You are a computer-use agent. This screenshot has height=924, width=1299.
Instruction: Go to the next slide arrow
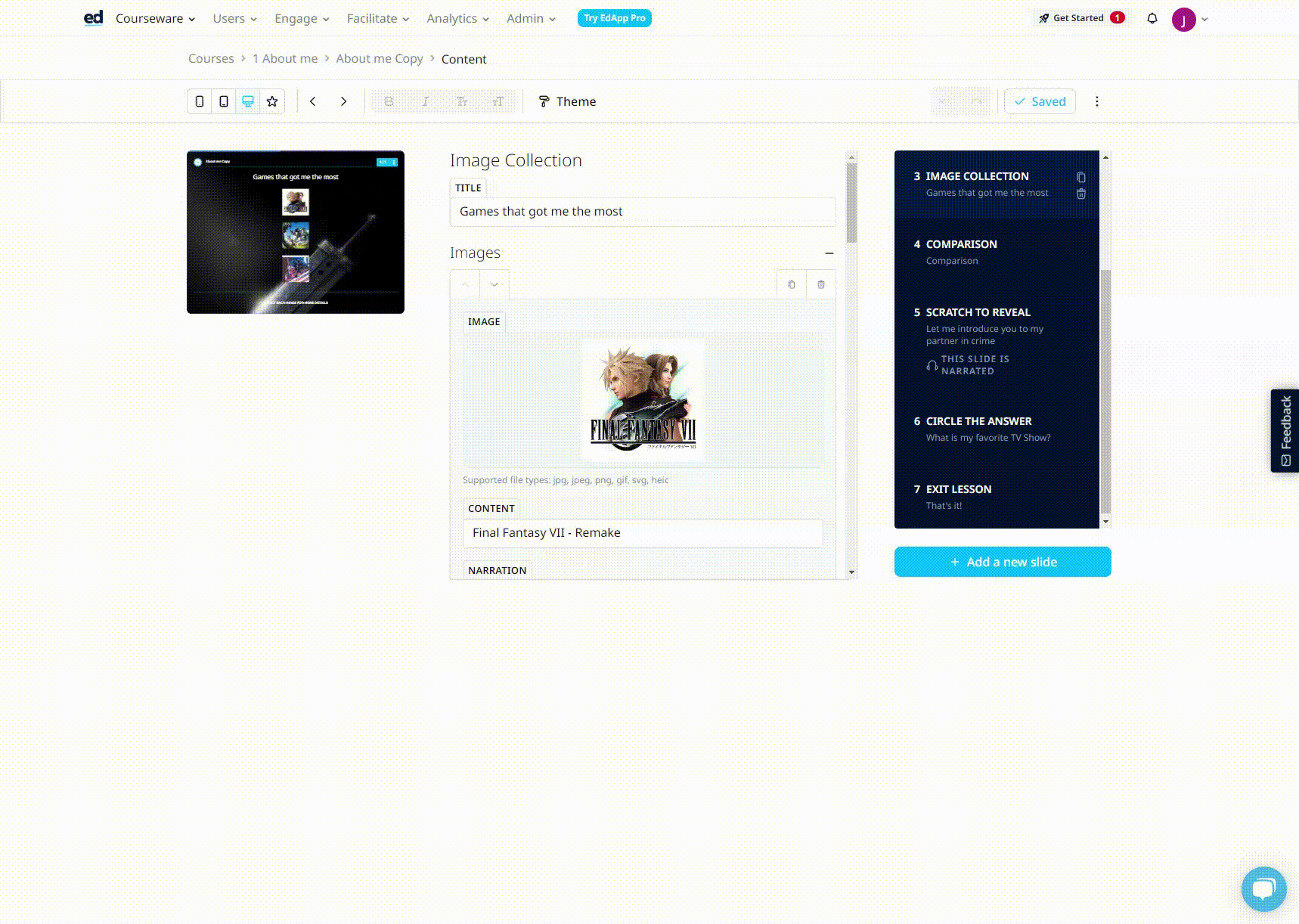pos(343,101)
